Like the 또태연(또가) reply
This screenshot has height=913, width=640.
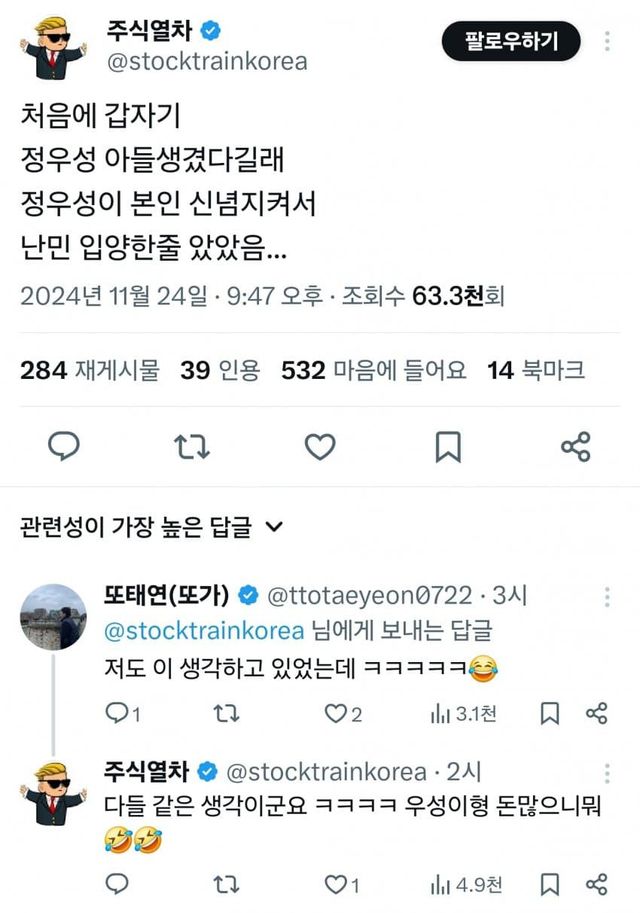coord(336,713)
